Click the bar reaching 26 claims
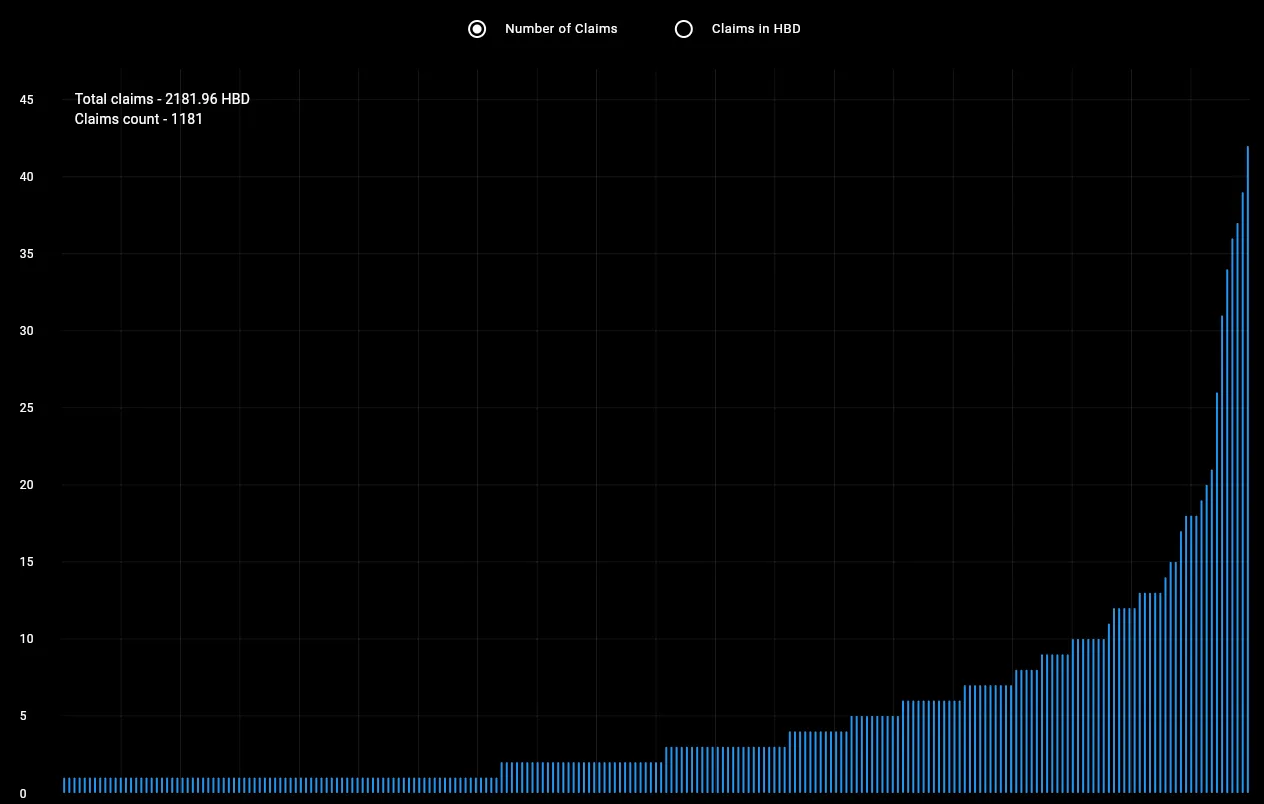1264x804 pixels. tap(1217, 592)
